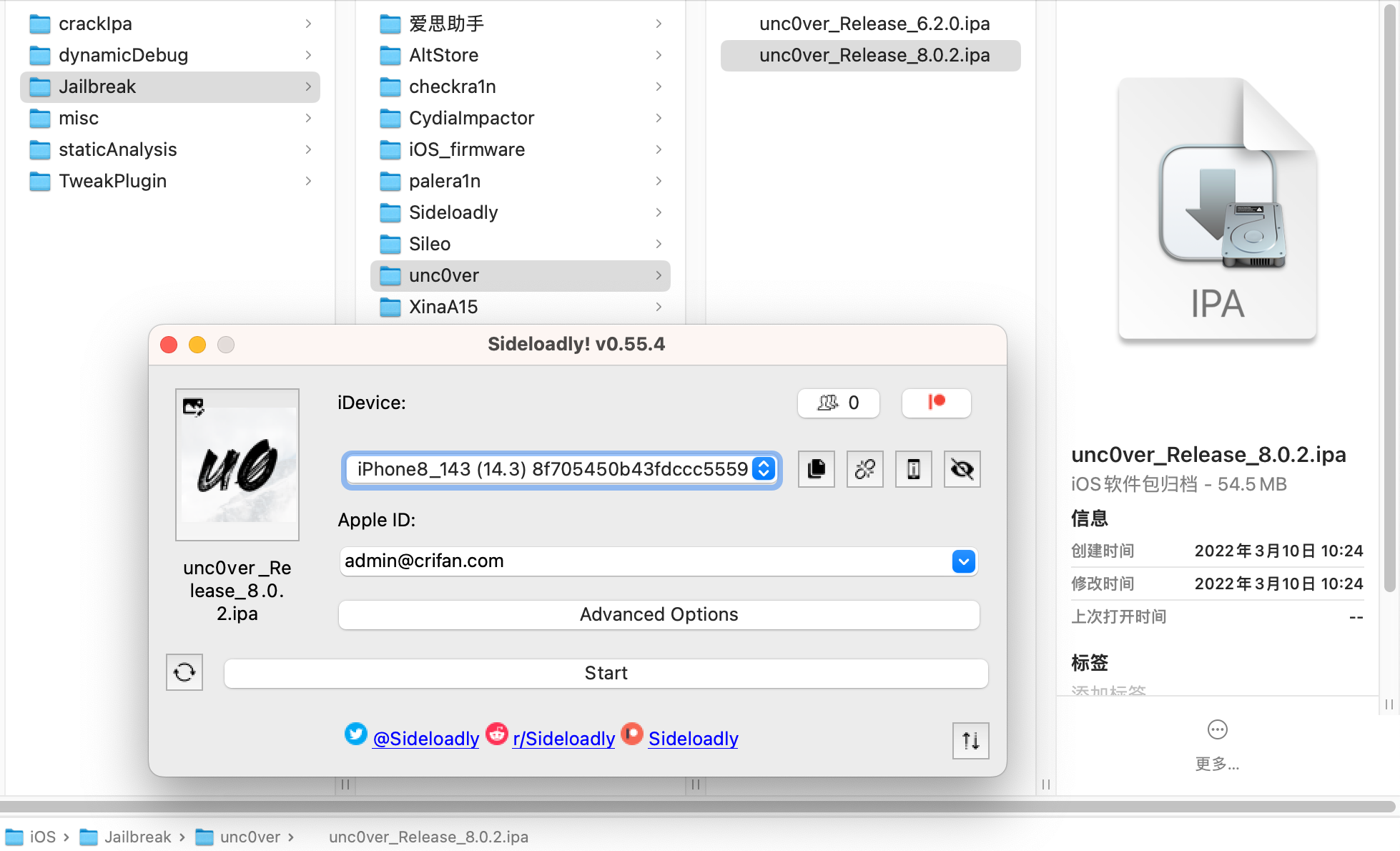Click the stealth/hide options icon
1400x851 pixels.
pyautogui.click(x=961, y=467)
